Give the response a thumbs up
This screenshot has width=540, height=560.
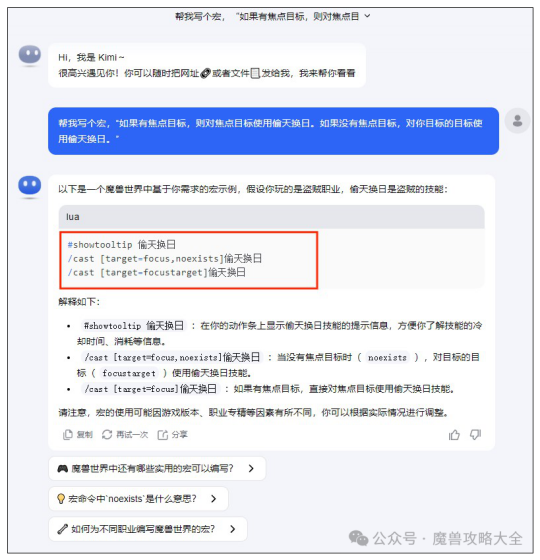pos(454,435)
